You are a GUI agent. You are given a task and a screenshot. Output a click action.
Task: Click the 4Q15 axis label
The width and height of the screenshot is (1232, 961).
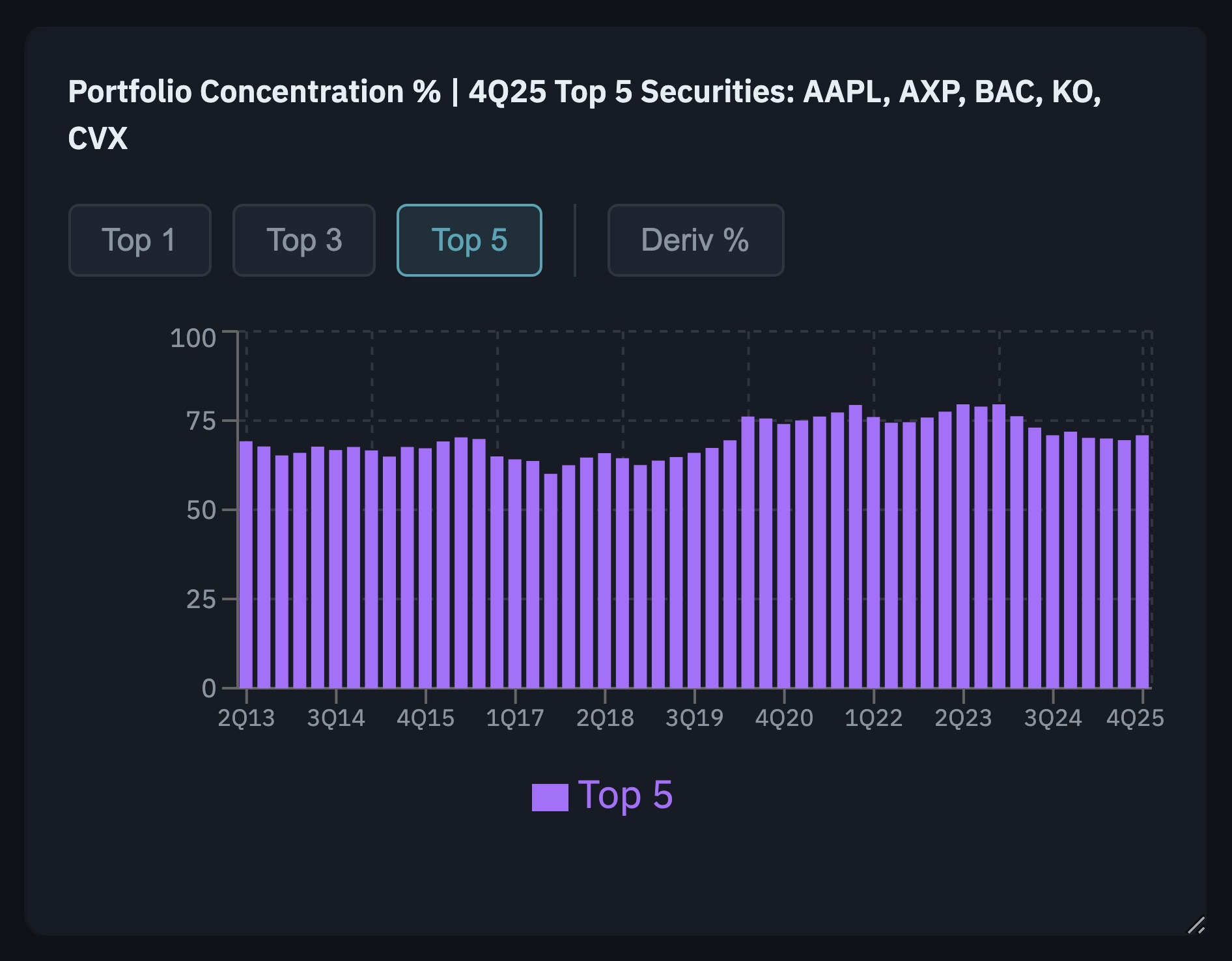pyautogui.click(x=426, y=718)
